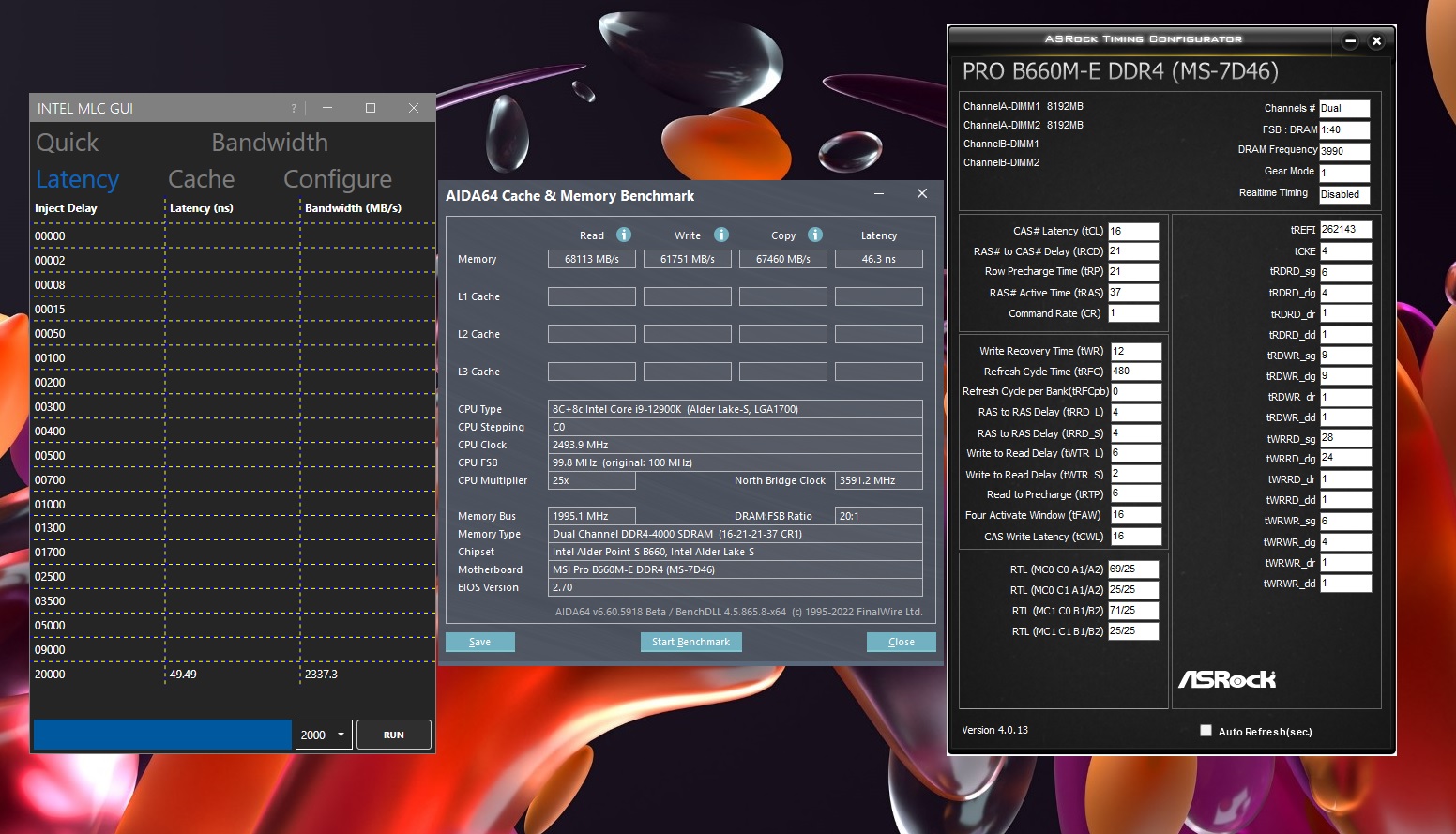Image resolution: width=1456 pixels, height=834 pixels.
Task: Click the Gear Mode value field
Action: pyautogui.click(x=1344, y=173)
